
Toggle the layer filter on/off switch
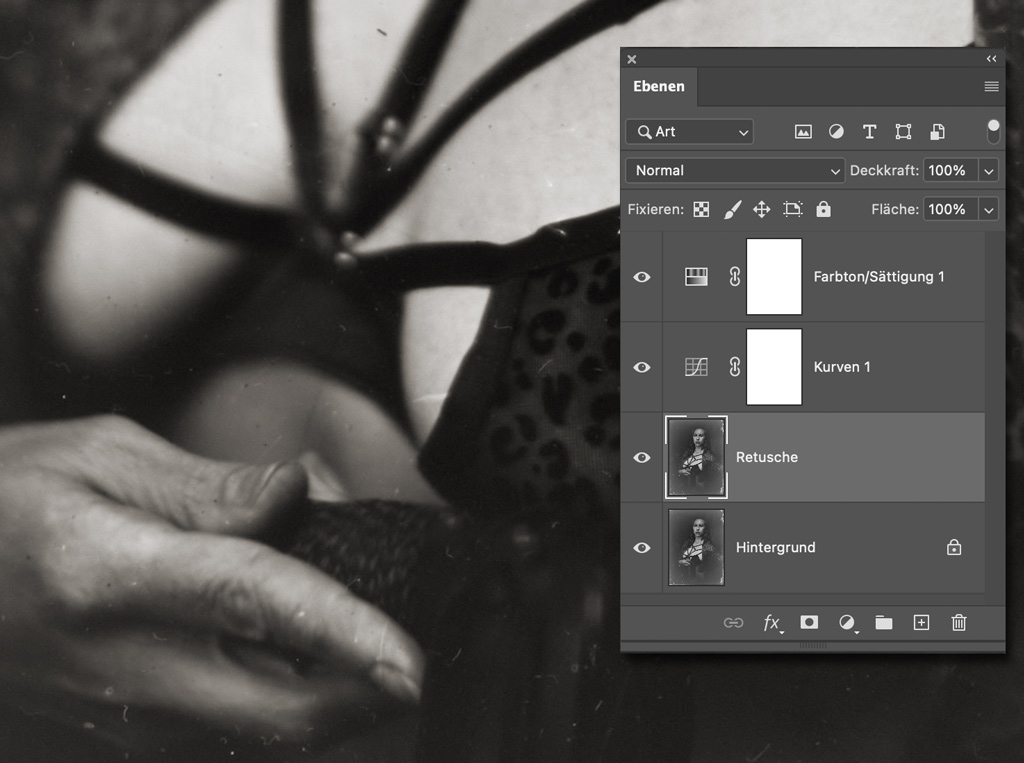(x=993, y=131)
